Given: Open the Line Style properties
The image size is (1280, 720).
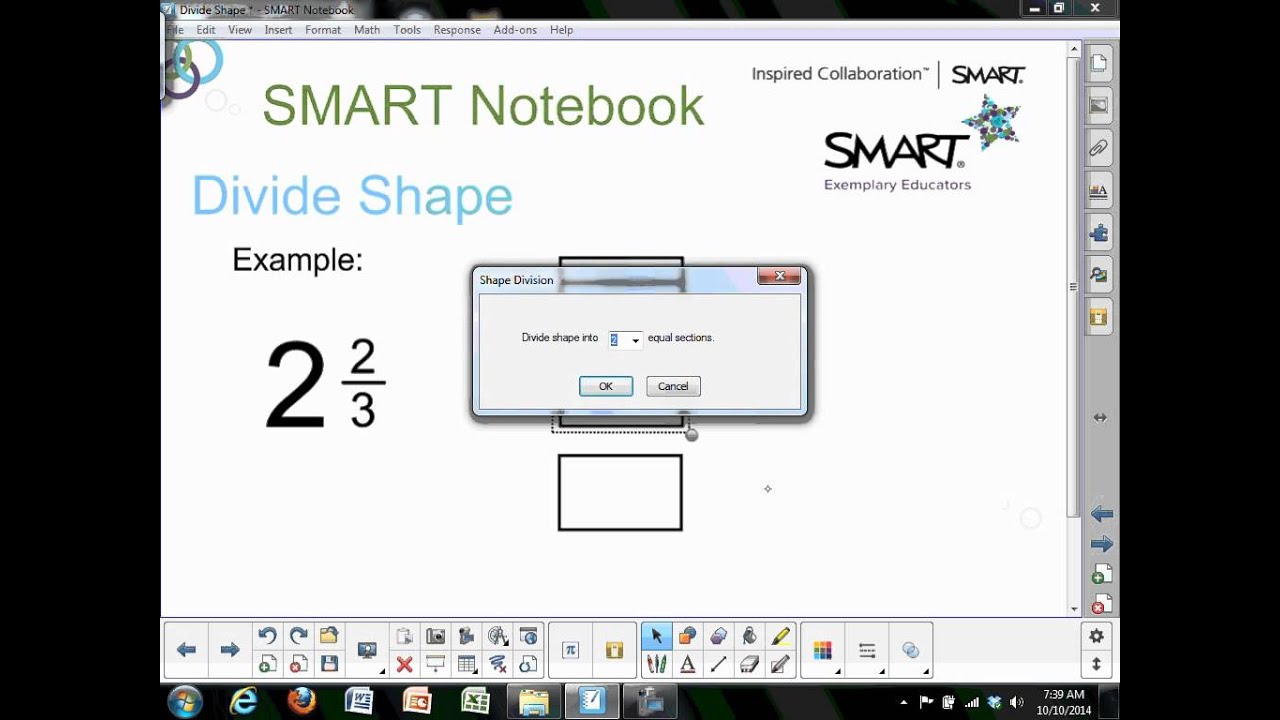Looking at the screenshot, I should tap(867, 650).
